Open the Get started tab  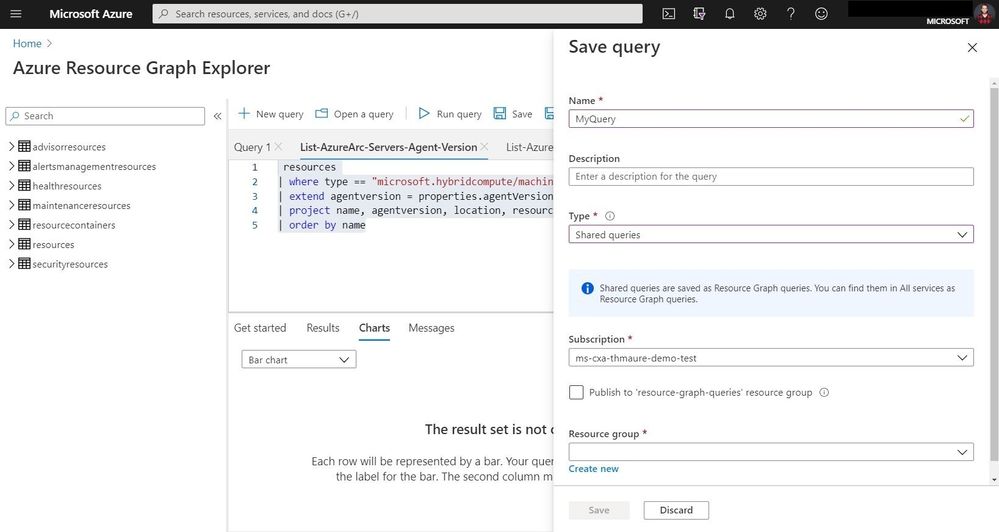260,327
